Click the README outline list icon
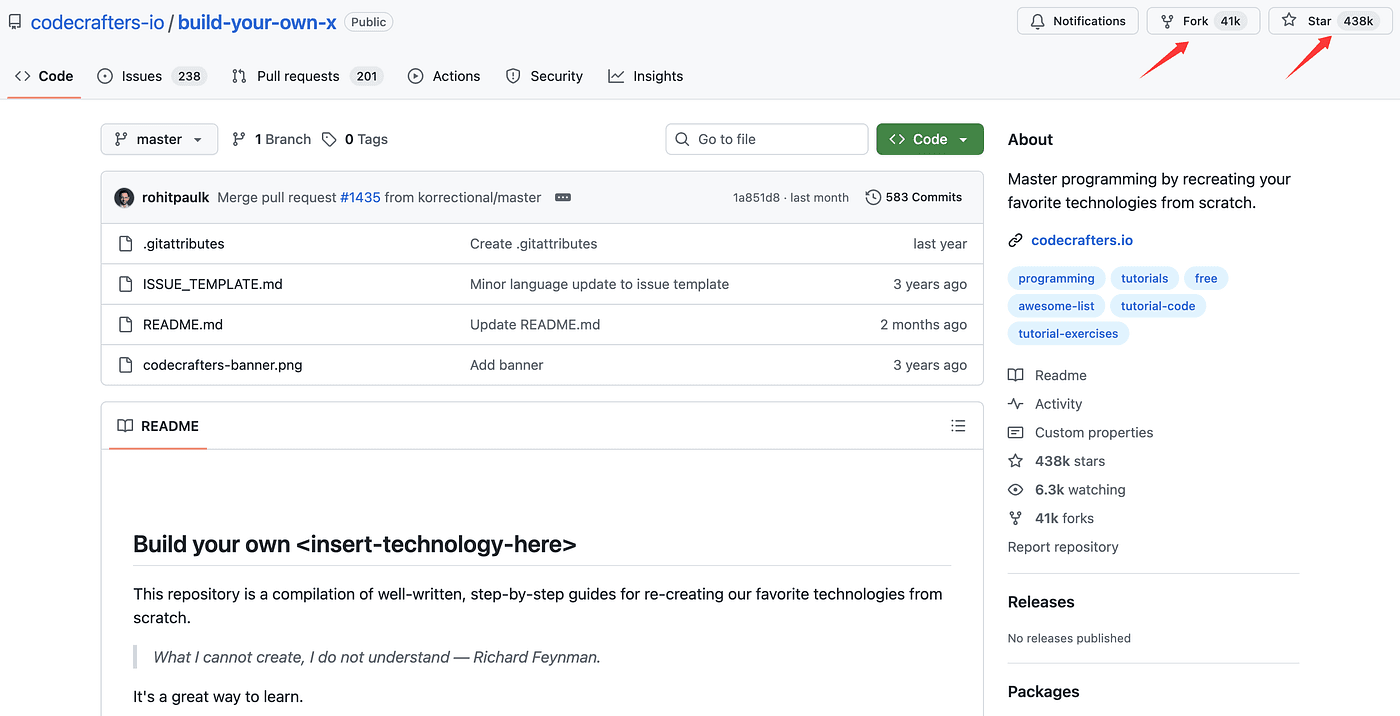This screenshot has height=716, width=1400. pyautogui.click(x=958, y=426)
